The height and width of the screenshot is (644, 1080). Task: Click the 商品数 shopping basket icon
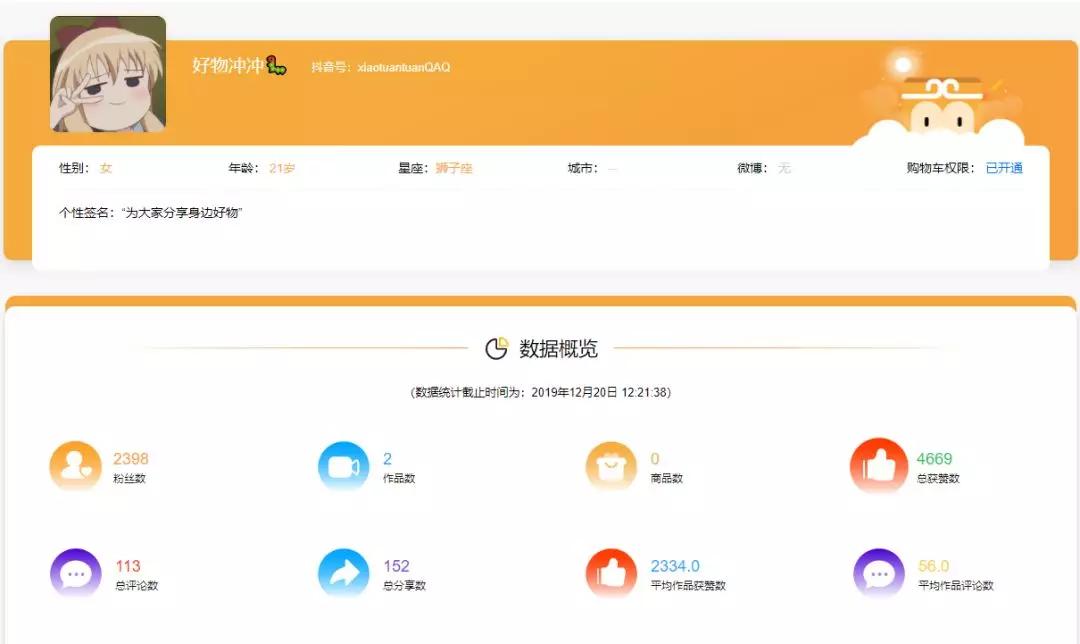click(611, 466)
